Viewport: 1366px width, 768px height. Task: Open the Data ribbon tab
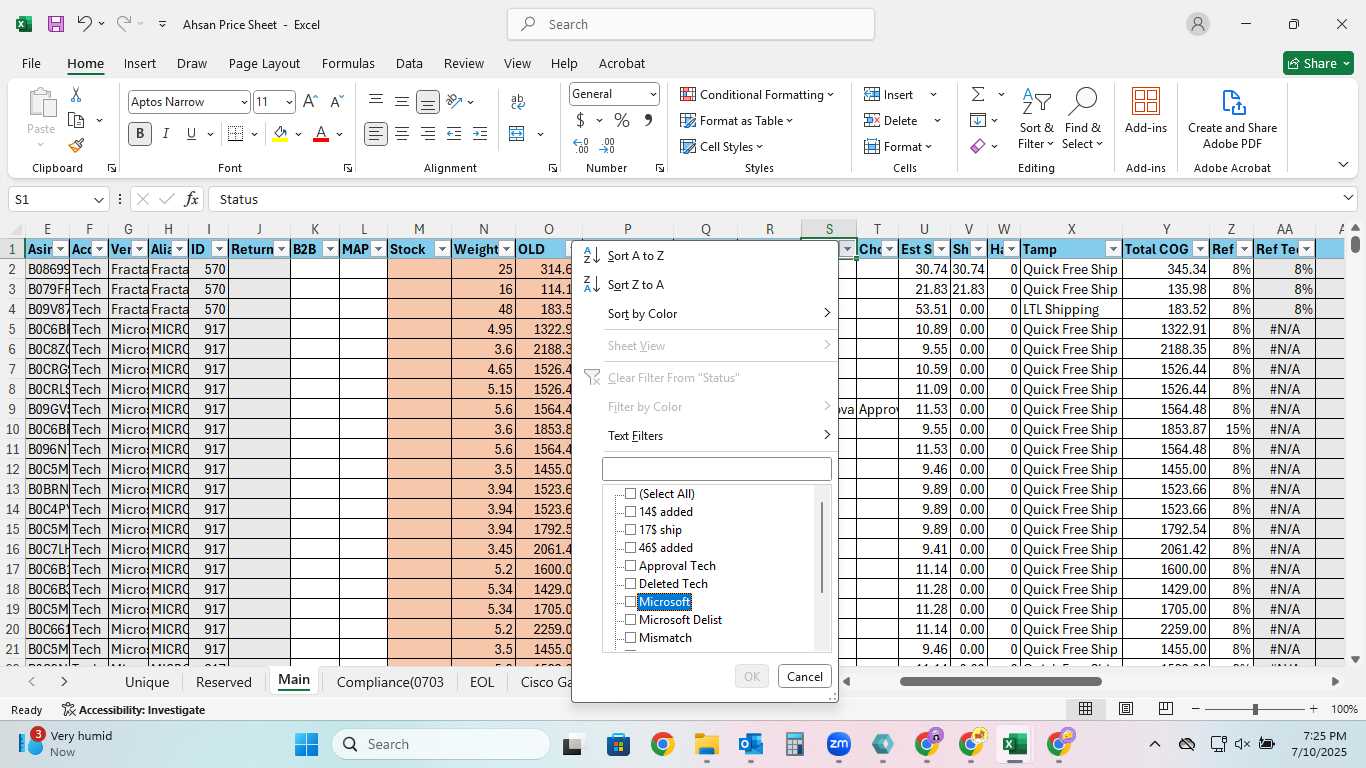point(409,63)
